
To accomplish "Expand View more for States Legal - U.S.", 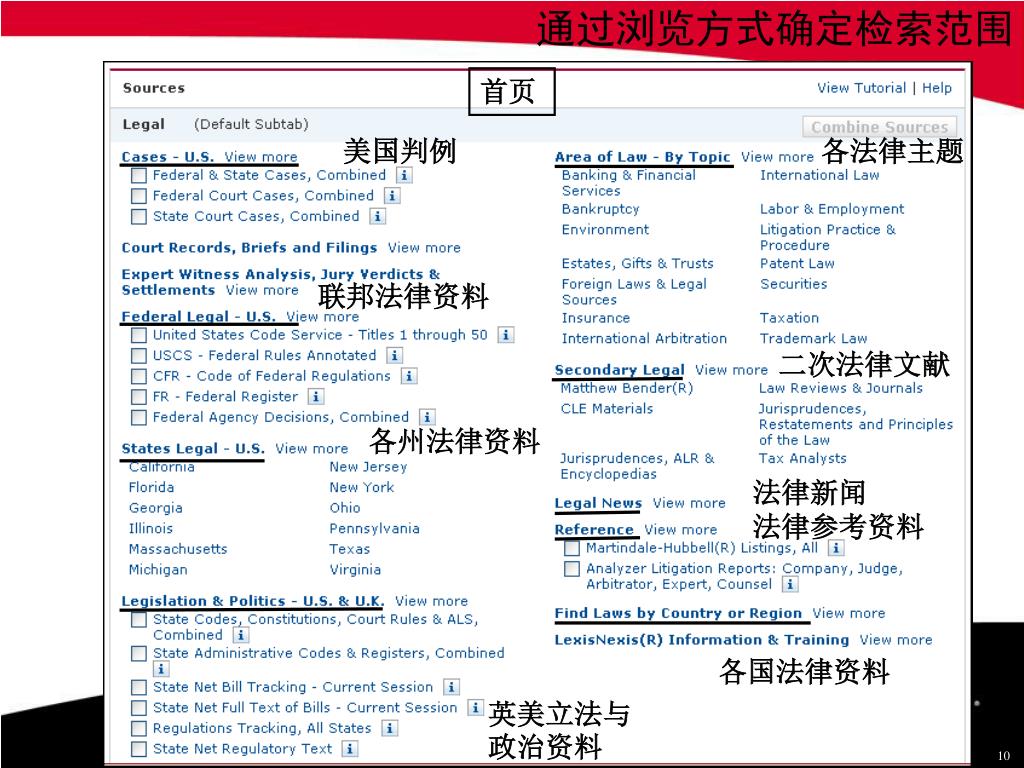I will pos(312,449).
